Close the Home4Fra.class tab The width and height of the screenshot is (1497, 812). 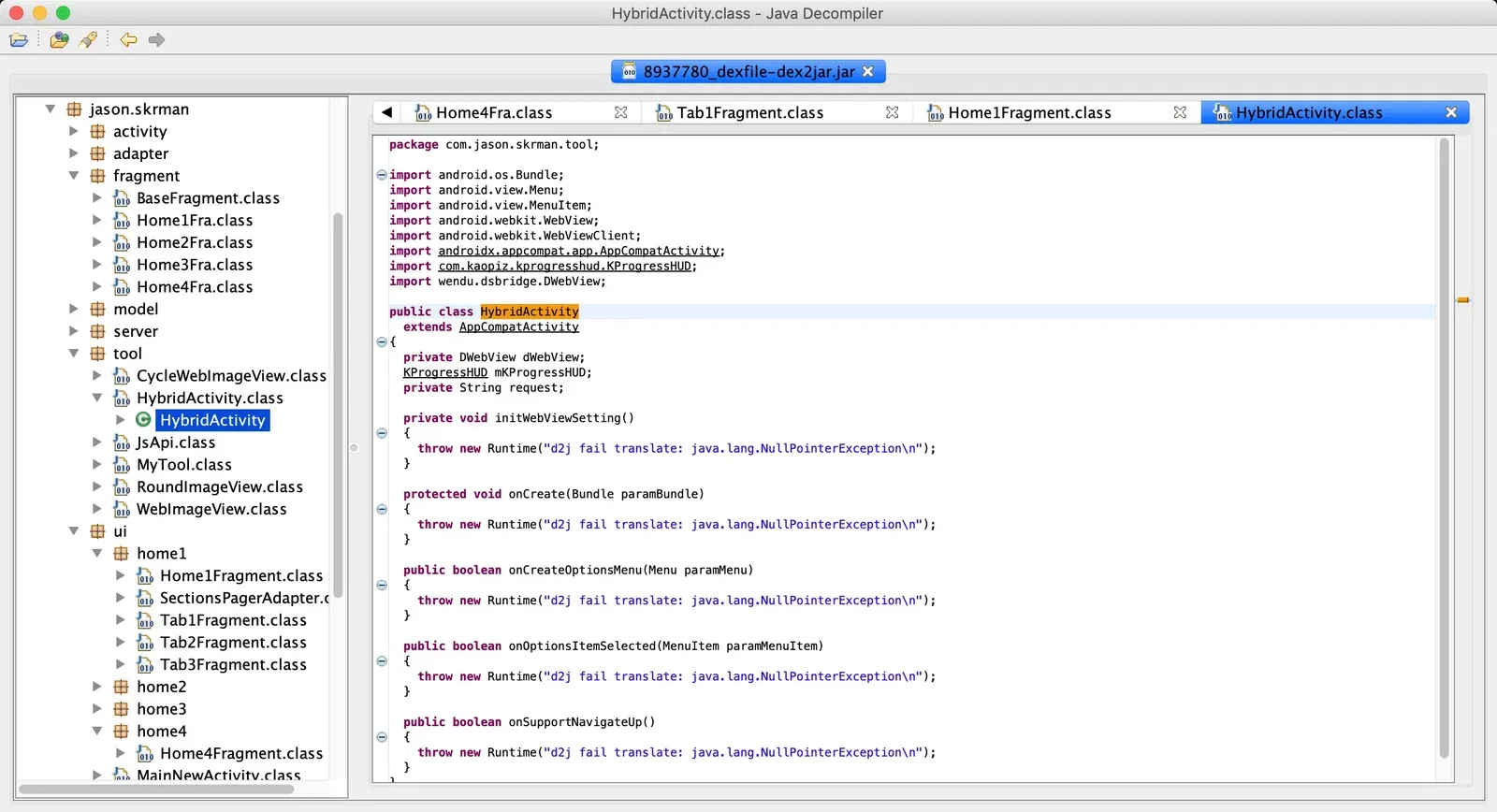coord(620,112)
